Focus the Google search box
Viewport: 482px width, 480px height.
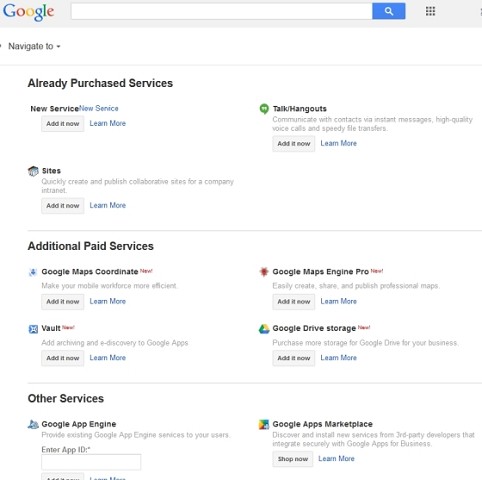tap(221, 11)
